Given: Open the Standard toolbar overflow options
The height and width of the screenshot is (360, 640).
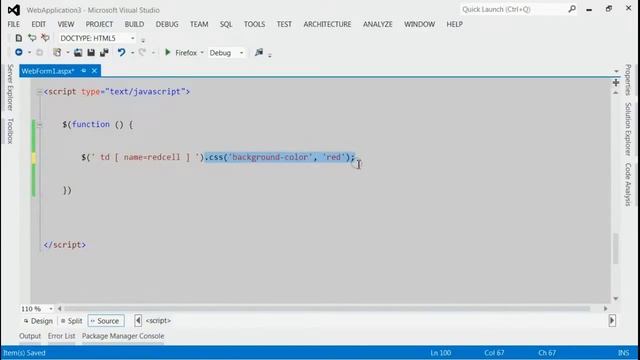Looking at the screenshot, I should coord(270,54).
